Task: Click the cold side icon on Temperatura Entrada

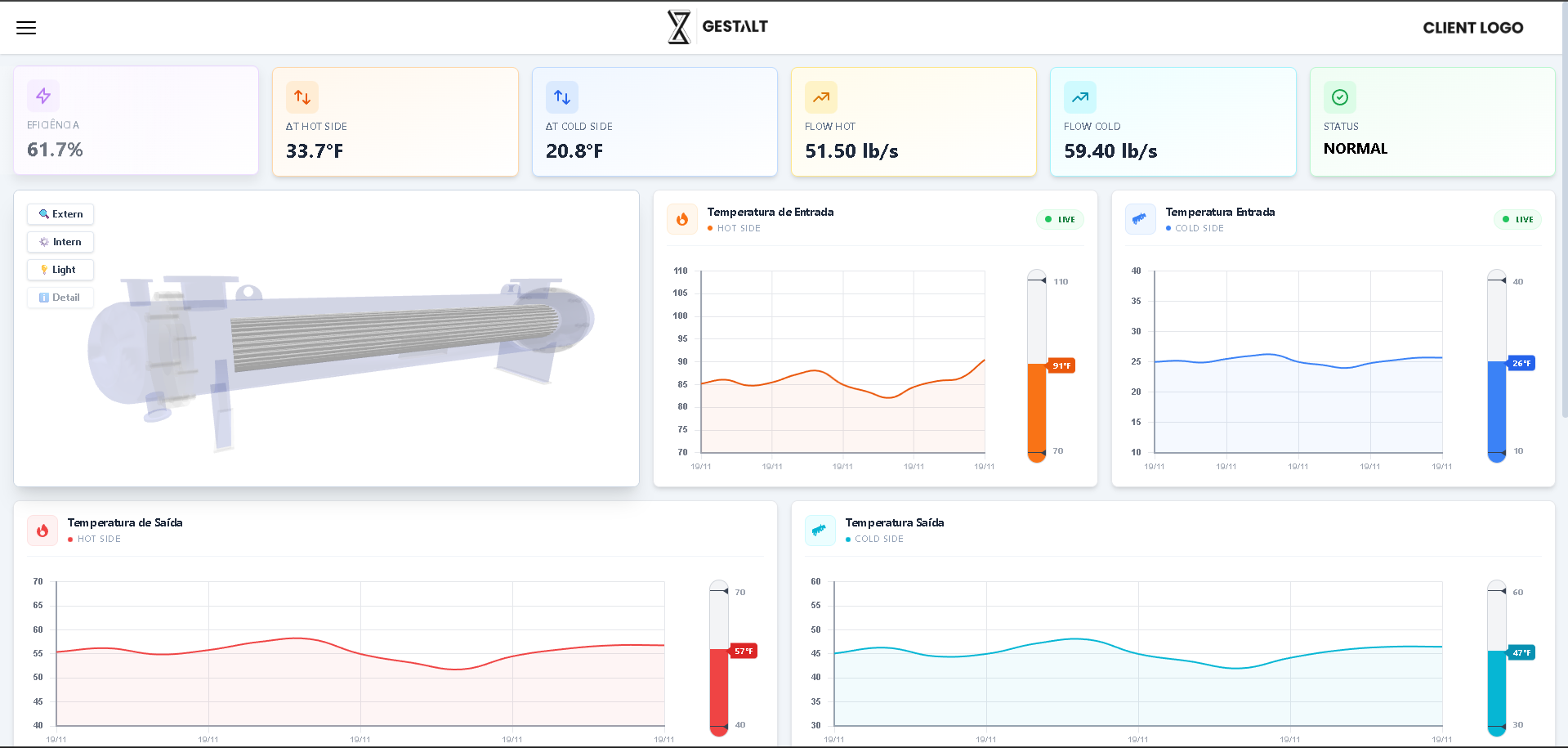Action: [1141, 219]
